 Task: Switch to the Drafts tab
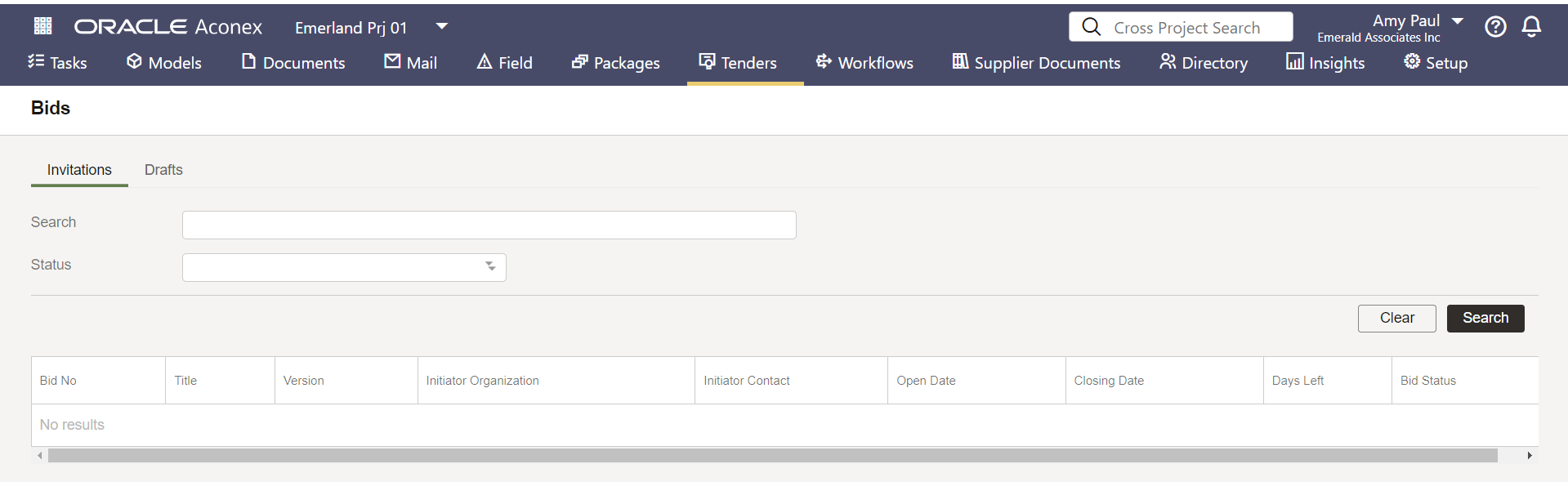point(163,170)
